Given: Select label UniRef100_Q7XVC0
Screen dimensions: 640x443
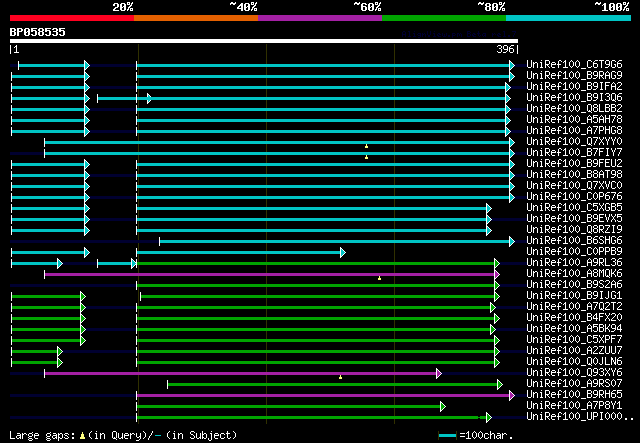Looking at the screenshot, I should click(574, 186).
